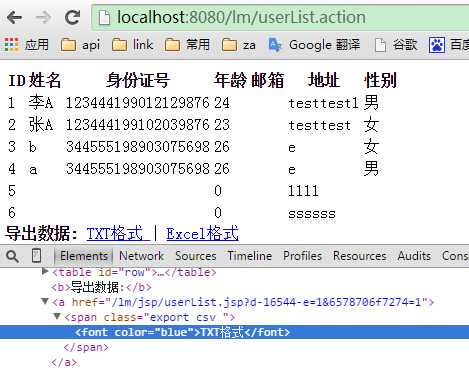Screen dimensions: 469x370
Task: Expand the table id="row" node
Action: 45,272
